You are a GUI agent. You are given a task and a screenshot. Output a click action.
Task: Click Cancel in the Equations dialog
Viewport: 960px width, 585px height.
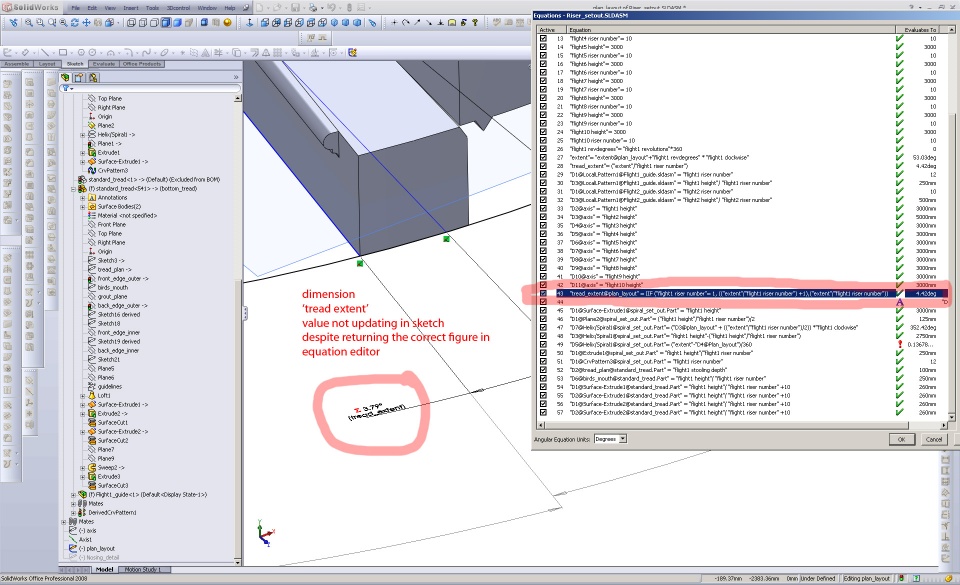pyautogui.click(x=934, y=439)
